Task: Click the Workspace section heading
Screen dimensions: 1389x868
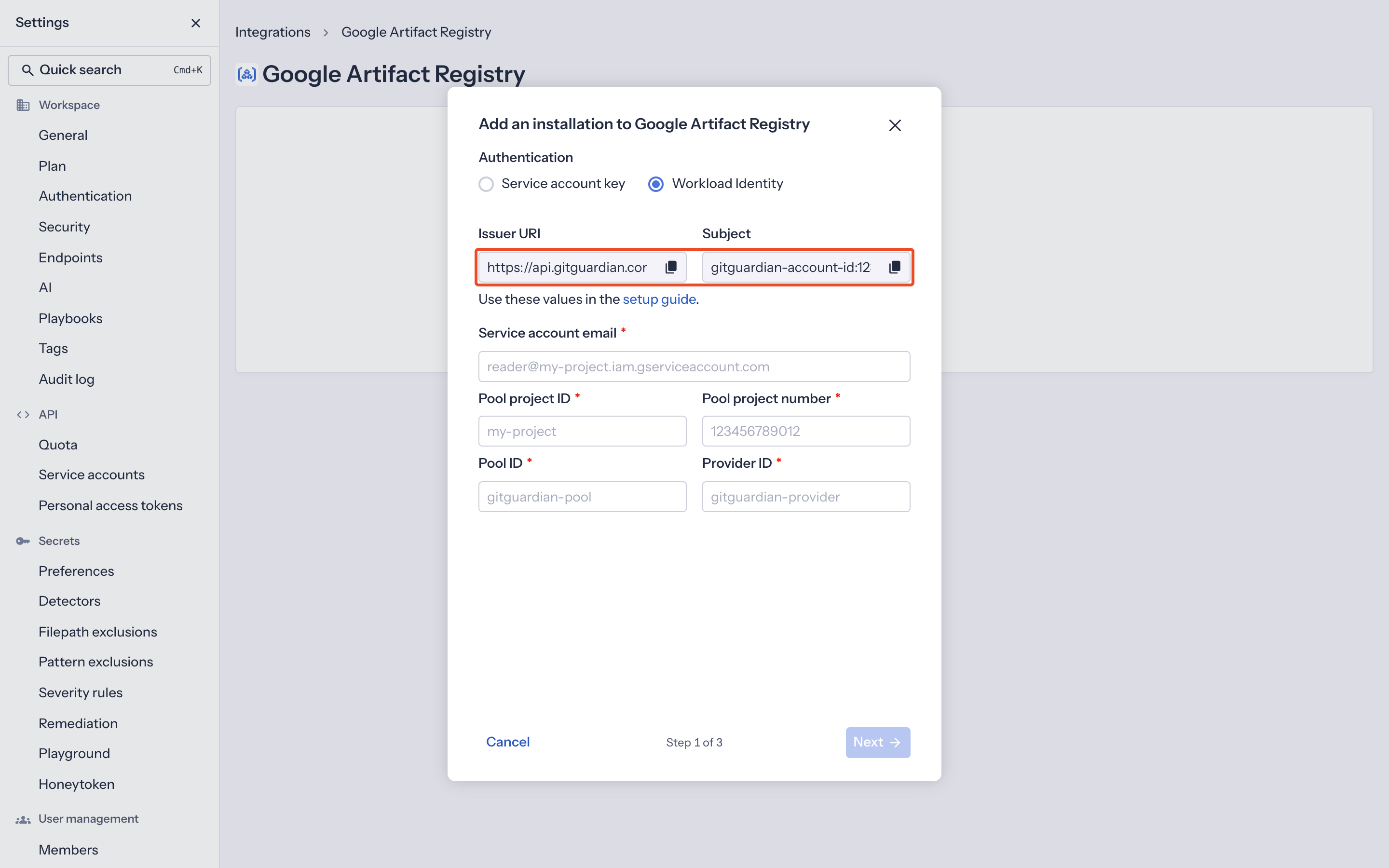Action: (69, 105)
